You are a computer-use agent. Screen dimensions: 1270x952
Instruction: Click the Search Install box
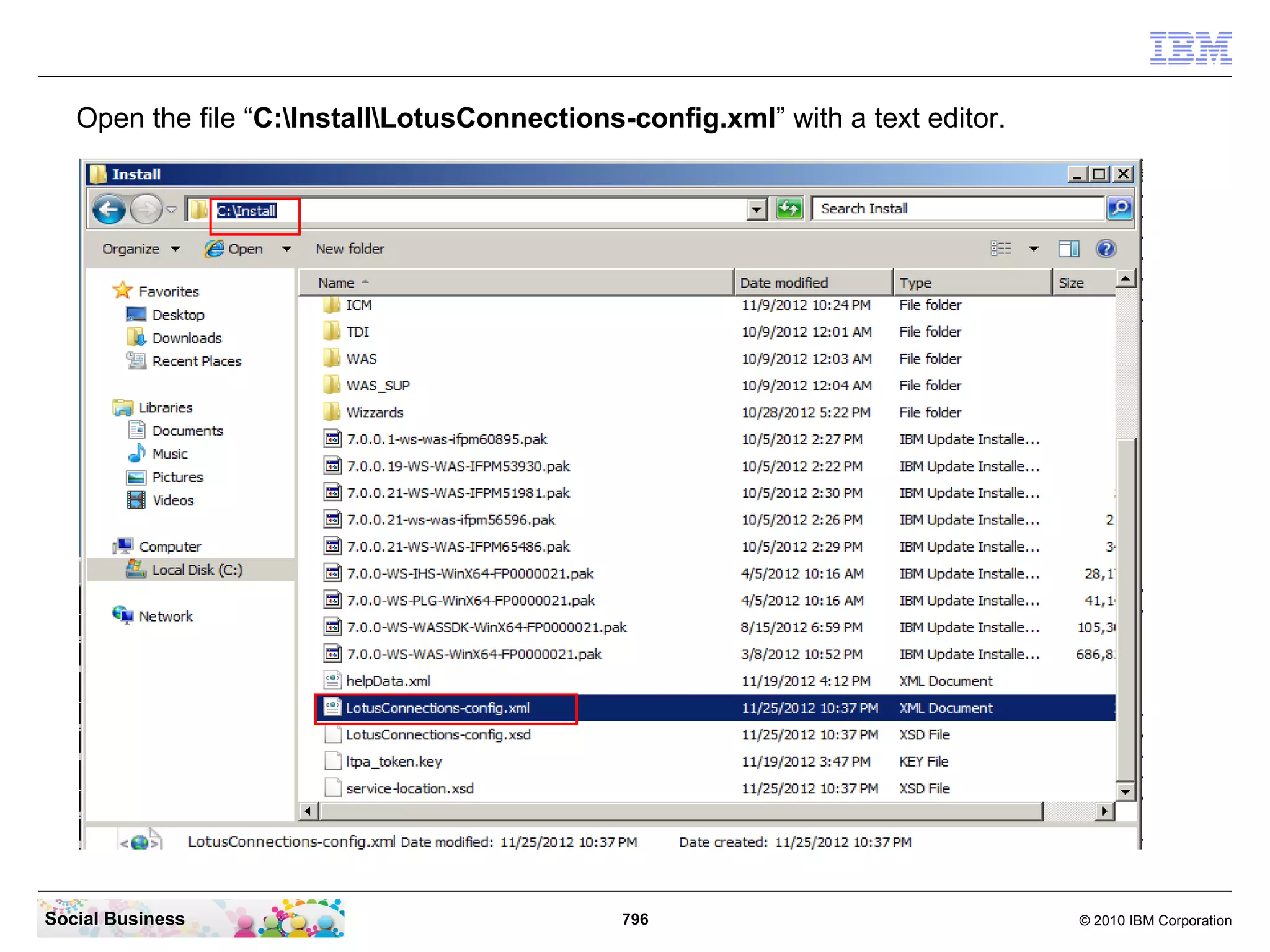click(958, 209)
